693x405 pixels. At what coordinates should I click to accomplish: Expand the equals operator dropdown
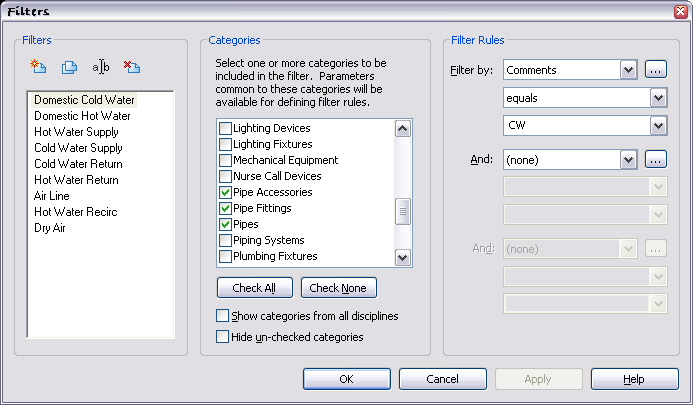pos(657,98)
